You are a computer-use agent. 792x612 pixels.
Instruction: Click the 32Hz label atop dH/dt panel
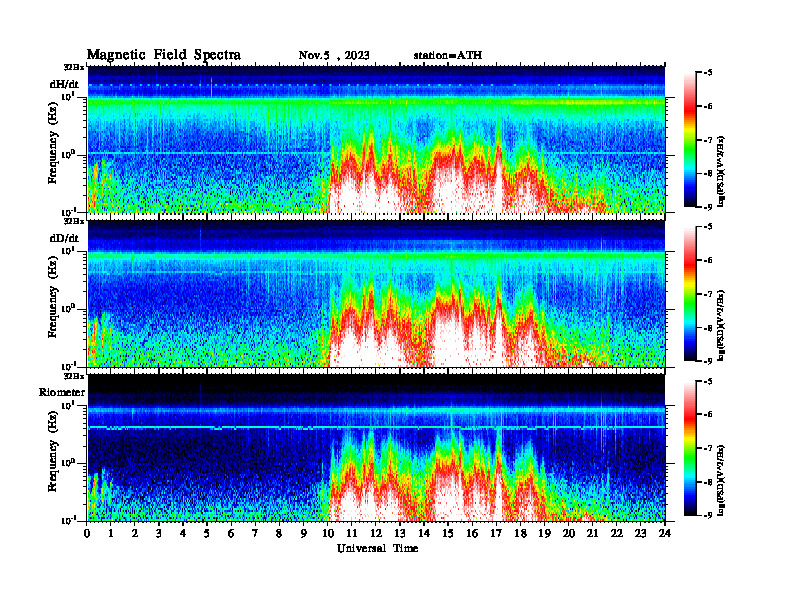73,67
